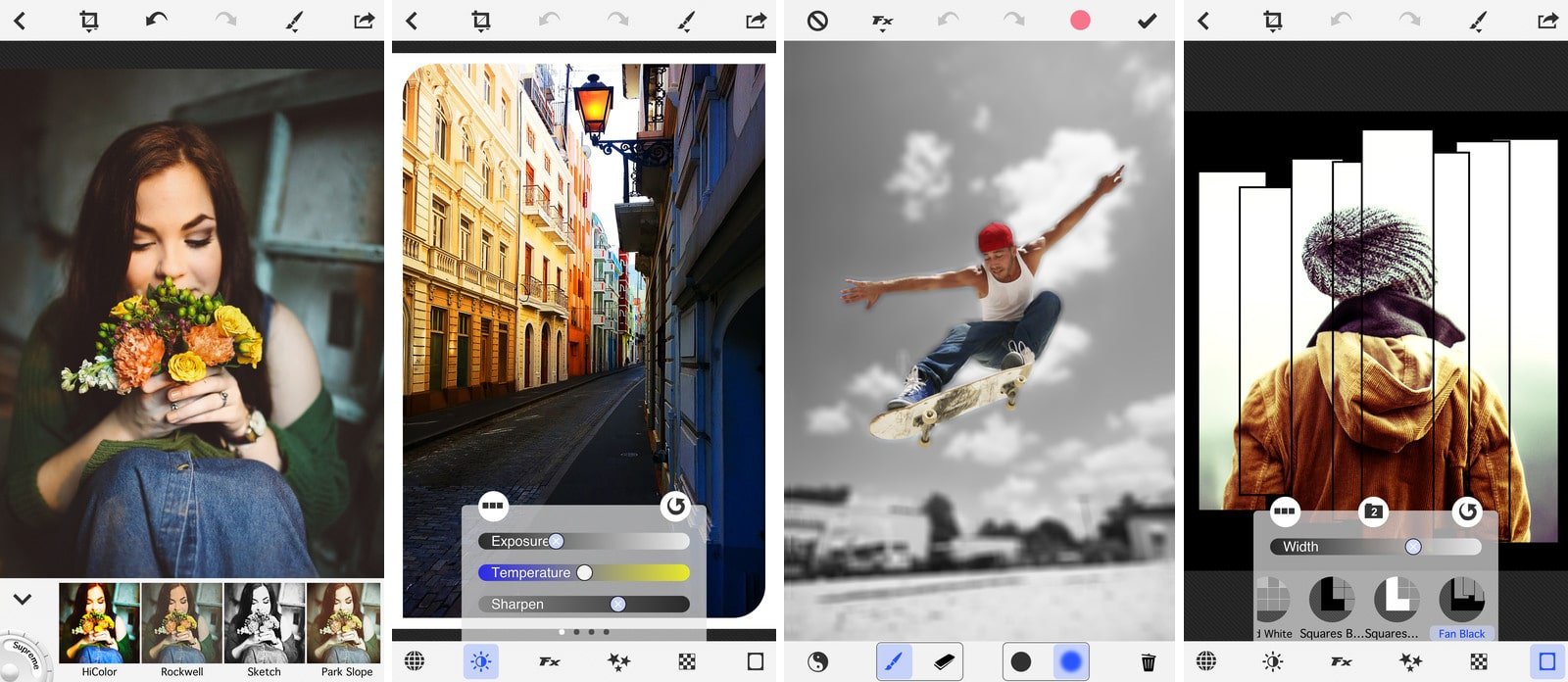Image resolution: width=1568 pixels, height=682 pixels.
Task: Select the brush tool above the hooded jacket photo
Action: (x=1478, y=21)
